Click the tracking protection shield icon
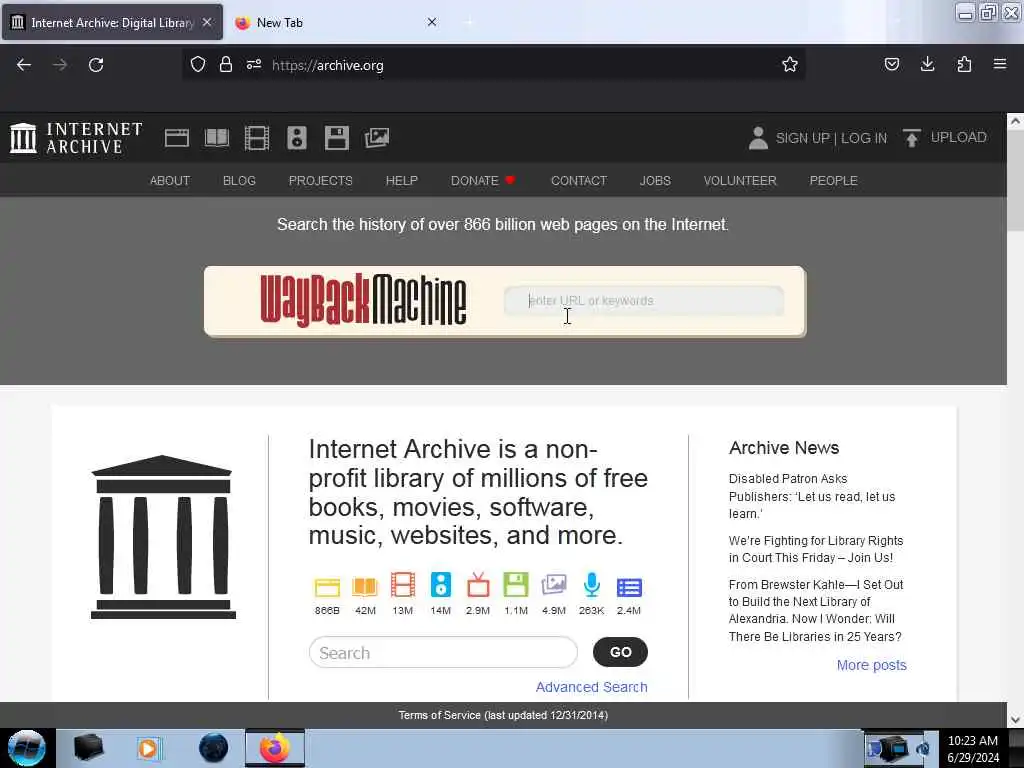 coord(198,64)
